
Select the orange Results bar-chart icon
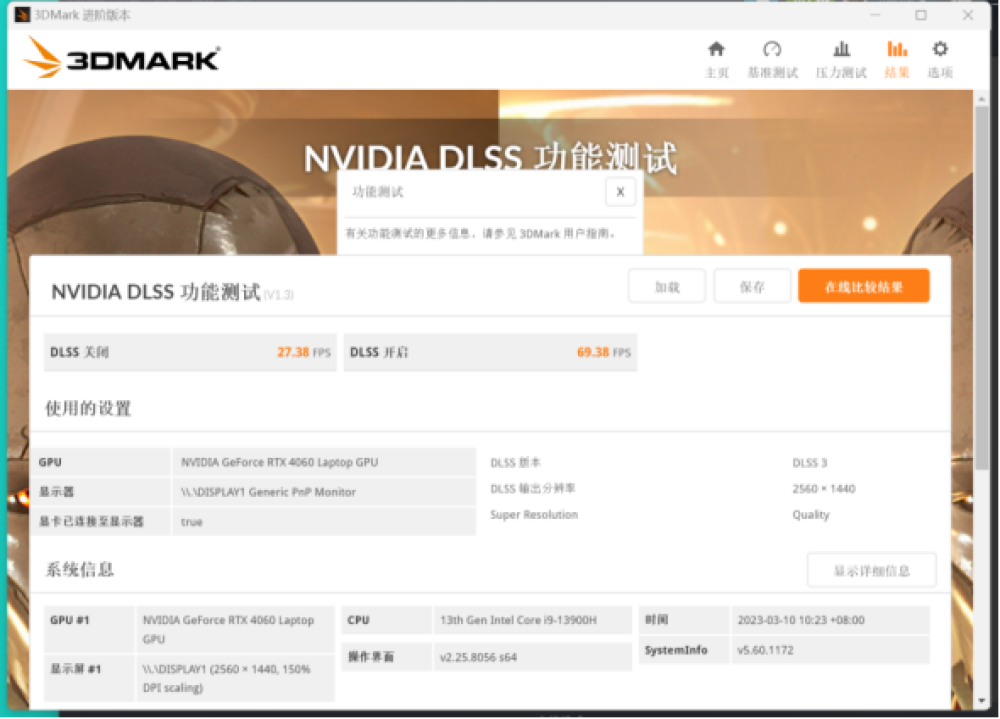(x=897, y=50)
